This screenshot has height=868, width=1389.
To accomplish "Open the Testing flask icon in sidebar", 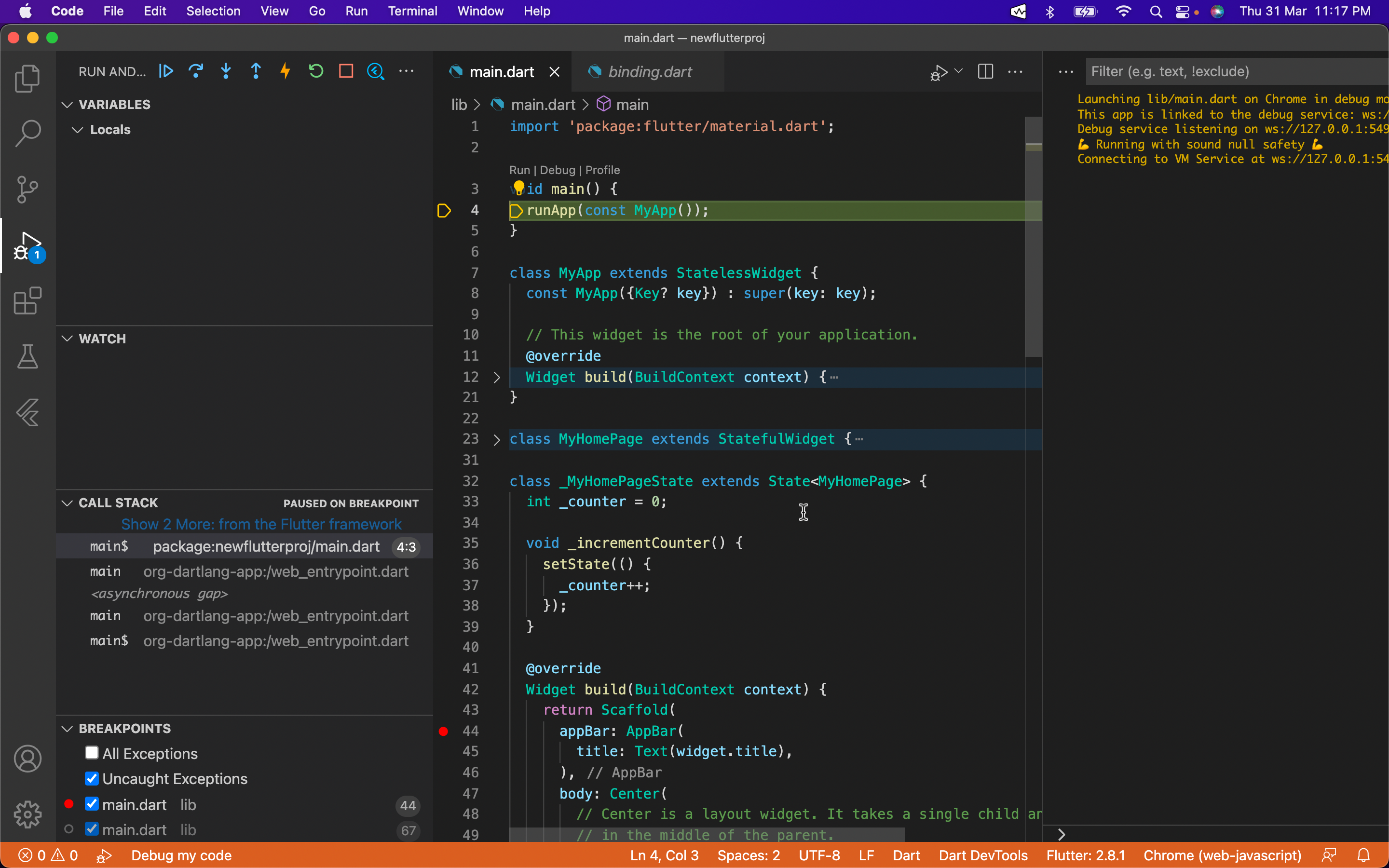I will click(x=27, y=356).
